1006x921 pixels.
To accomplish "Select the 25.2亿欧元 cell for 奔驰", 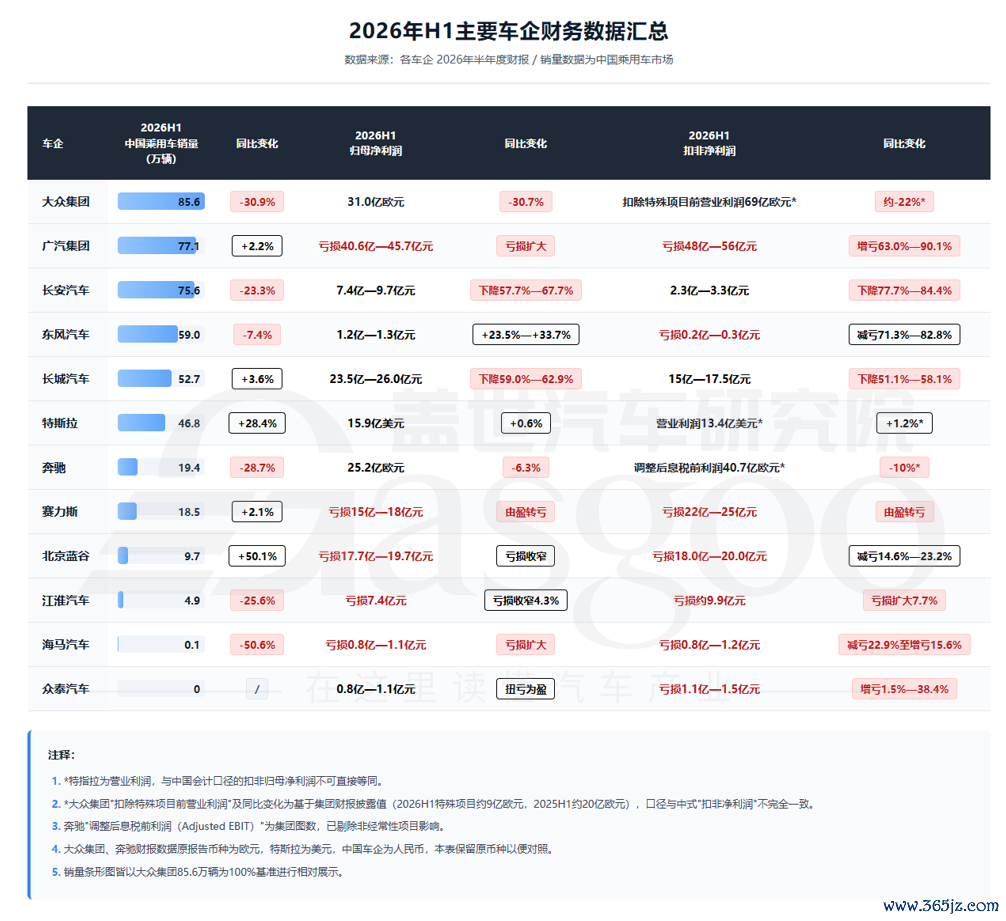I will [375, 468].
